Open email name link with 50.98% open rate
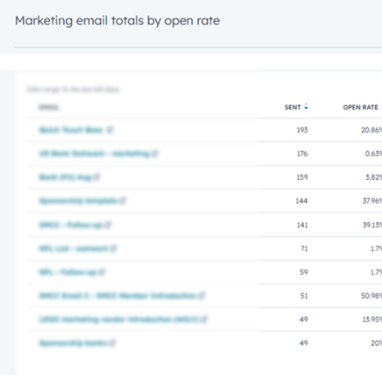Image resolution: width=382 pixels, height=382 pixels. 117,296
